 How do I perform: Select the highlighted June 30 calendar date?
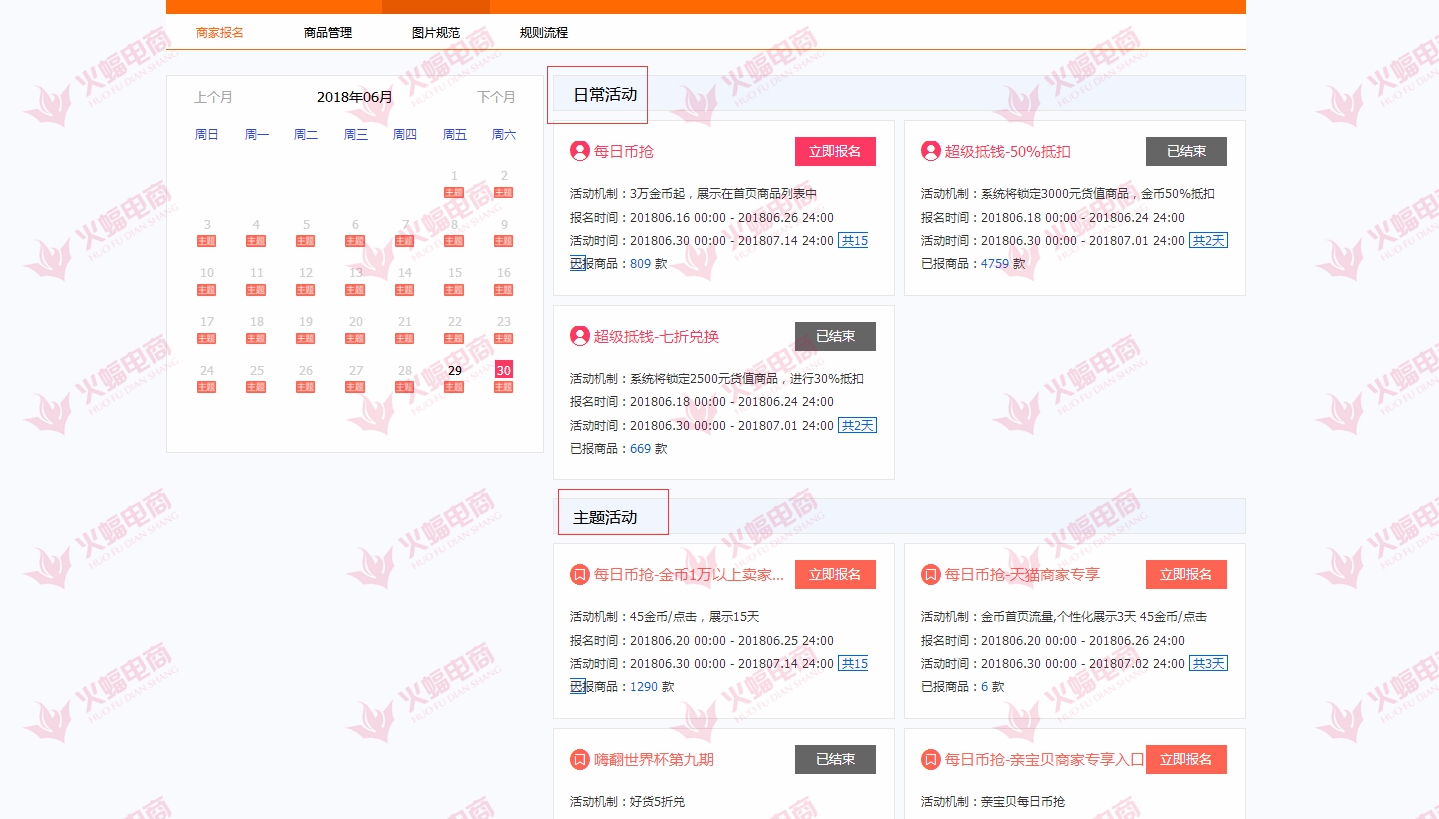[502, 370]
